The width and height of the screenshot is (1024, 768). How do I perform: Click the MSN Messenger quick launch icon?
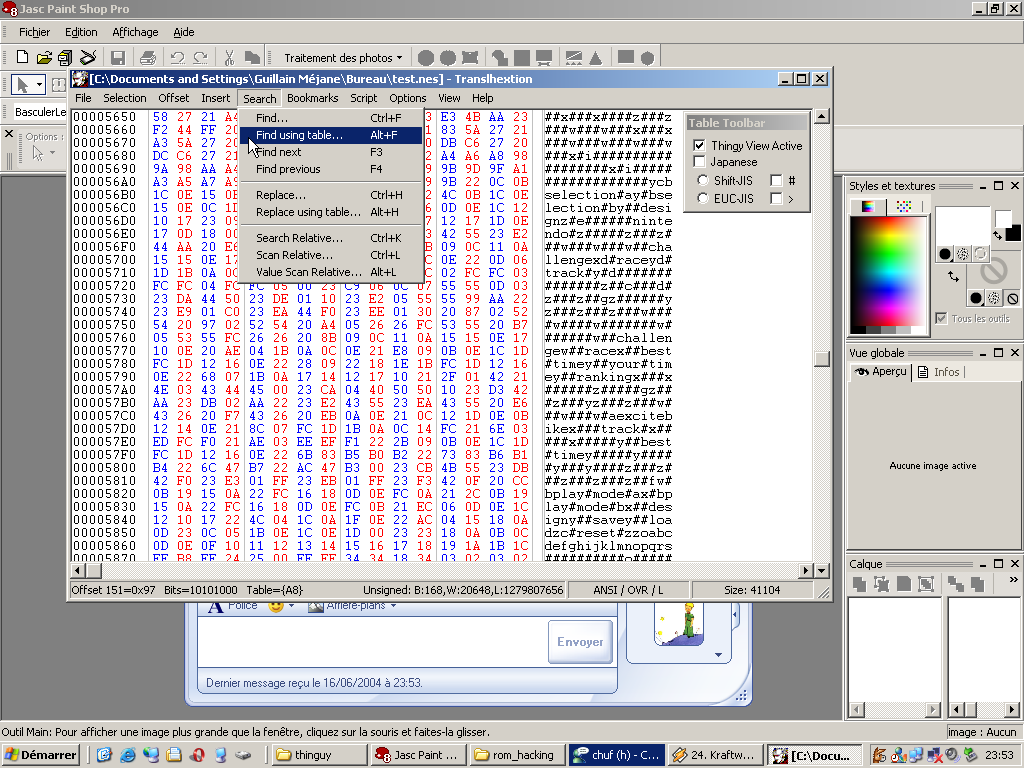click(x=151, y=755)
